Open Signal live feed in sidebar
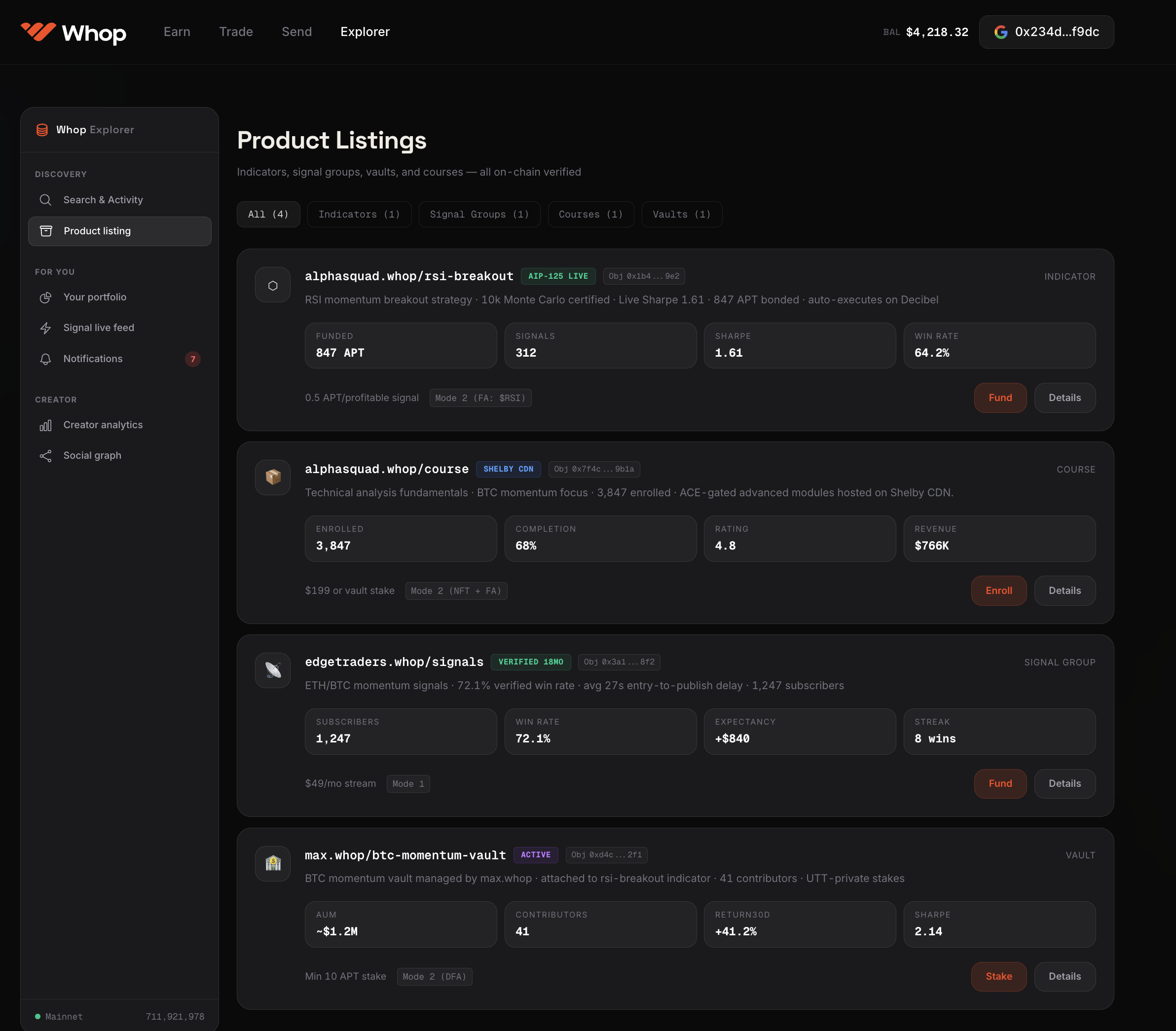 click(120, 328)
